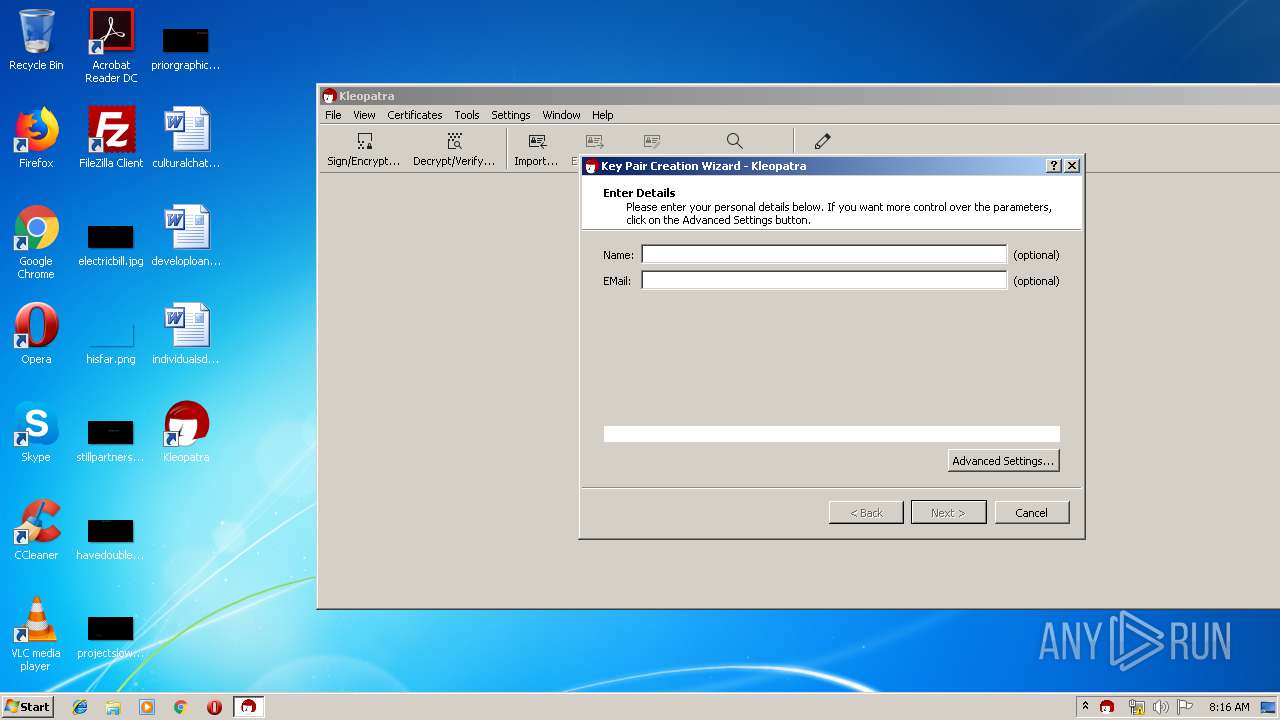Open the View menu
The height and width of the screenshot is (720, 1280).
[x=364, y=115]
